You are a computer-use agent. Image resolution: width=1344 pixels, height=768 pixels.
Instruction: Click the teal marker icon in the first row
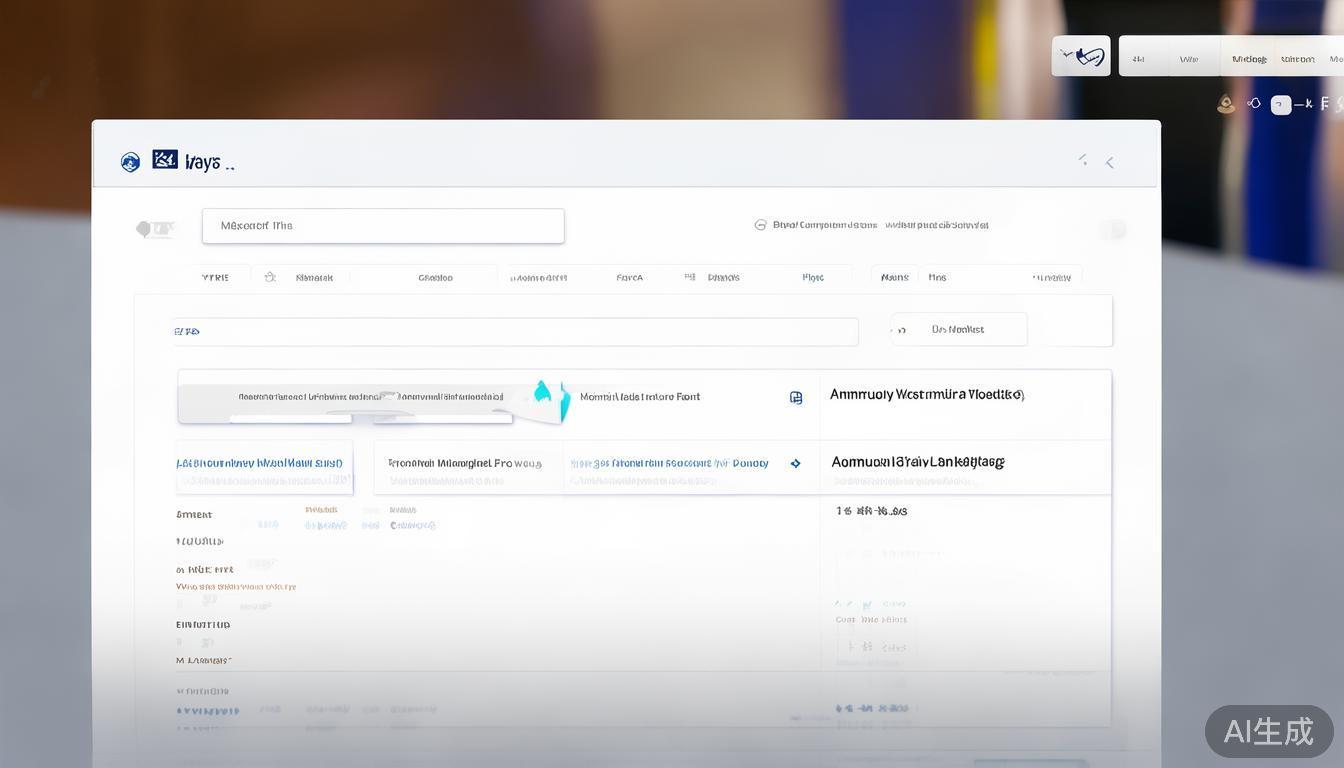pyautogui.click(x=543, y=392)
